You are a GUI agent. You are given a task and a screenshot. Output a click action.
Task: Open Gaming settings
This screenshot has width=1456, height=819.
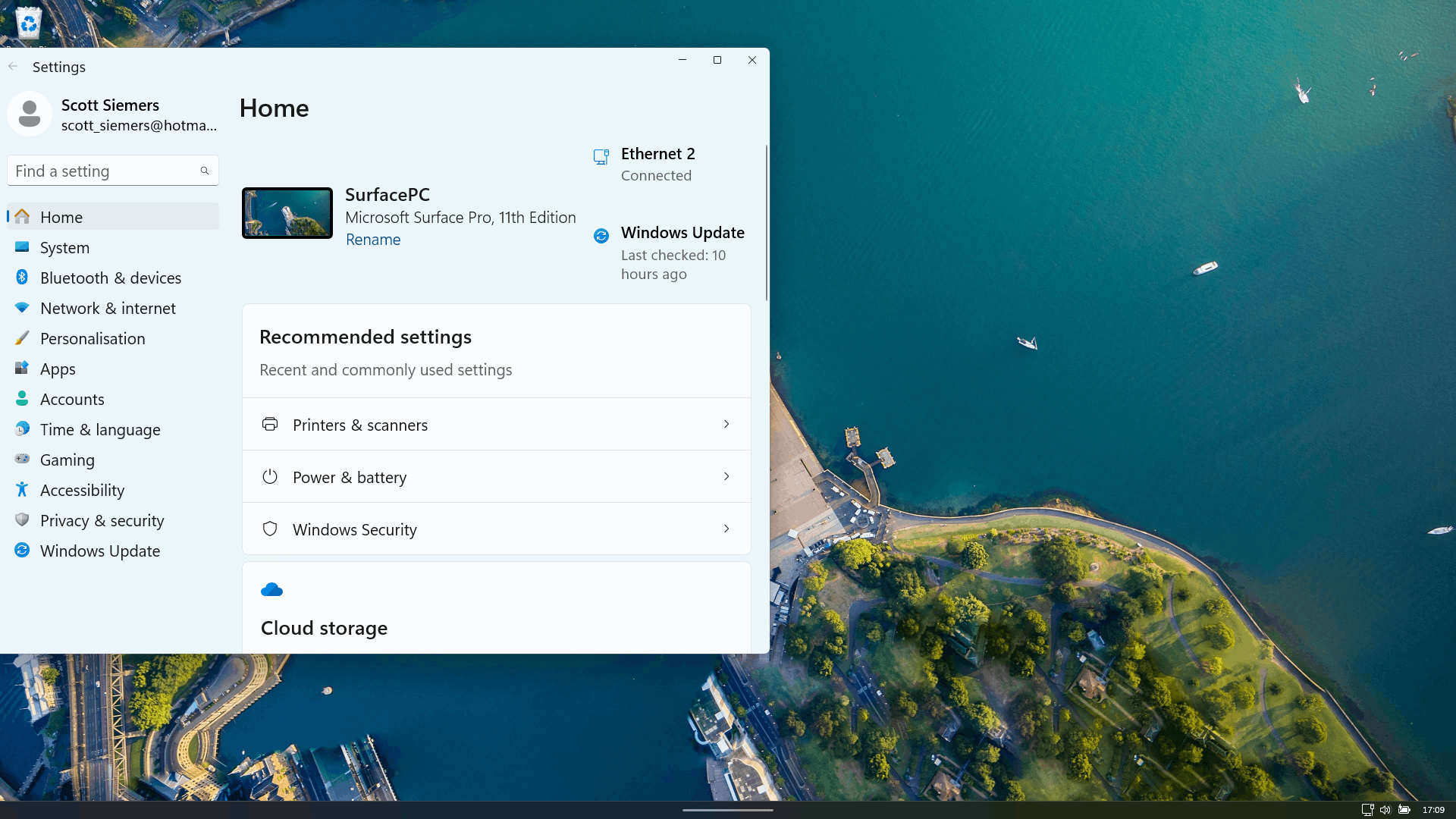113,460
